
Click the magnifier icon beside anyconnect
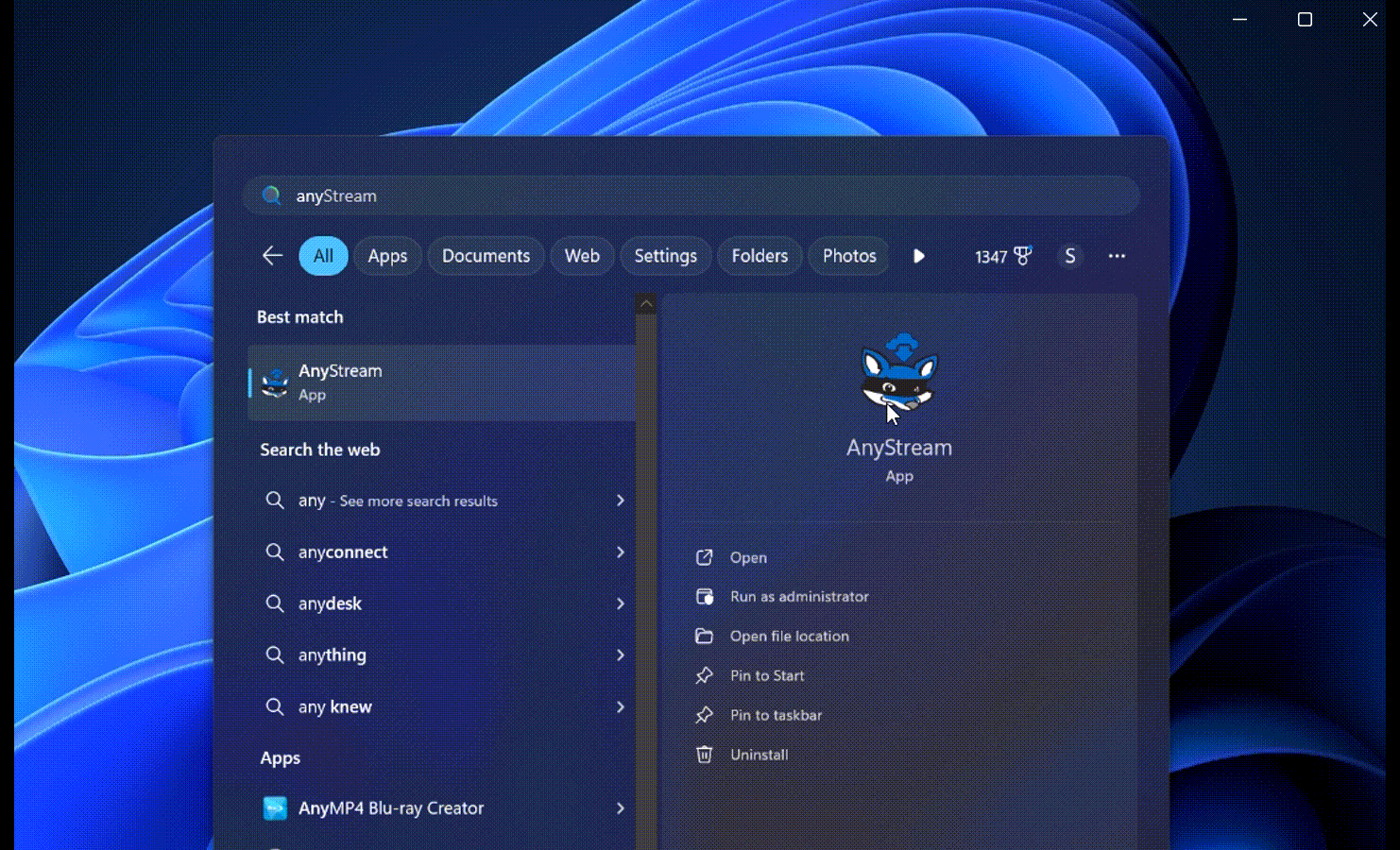click(275, 552)
